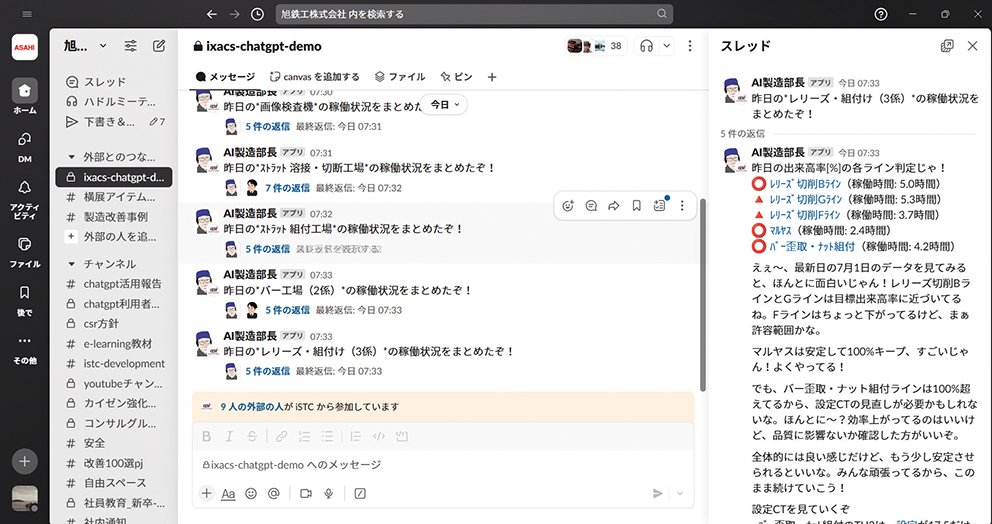Save the hovered message with the bookmark icon

[636, 206]
